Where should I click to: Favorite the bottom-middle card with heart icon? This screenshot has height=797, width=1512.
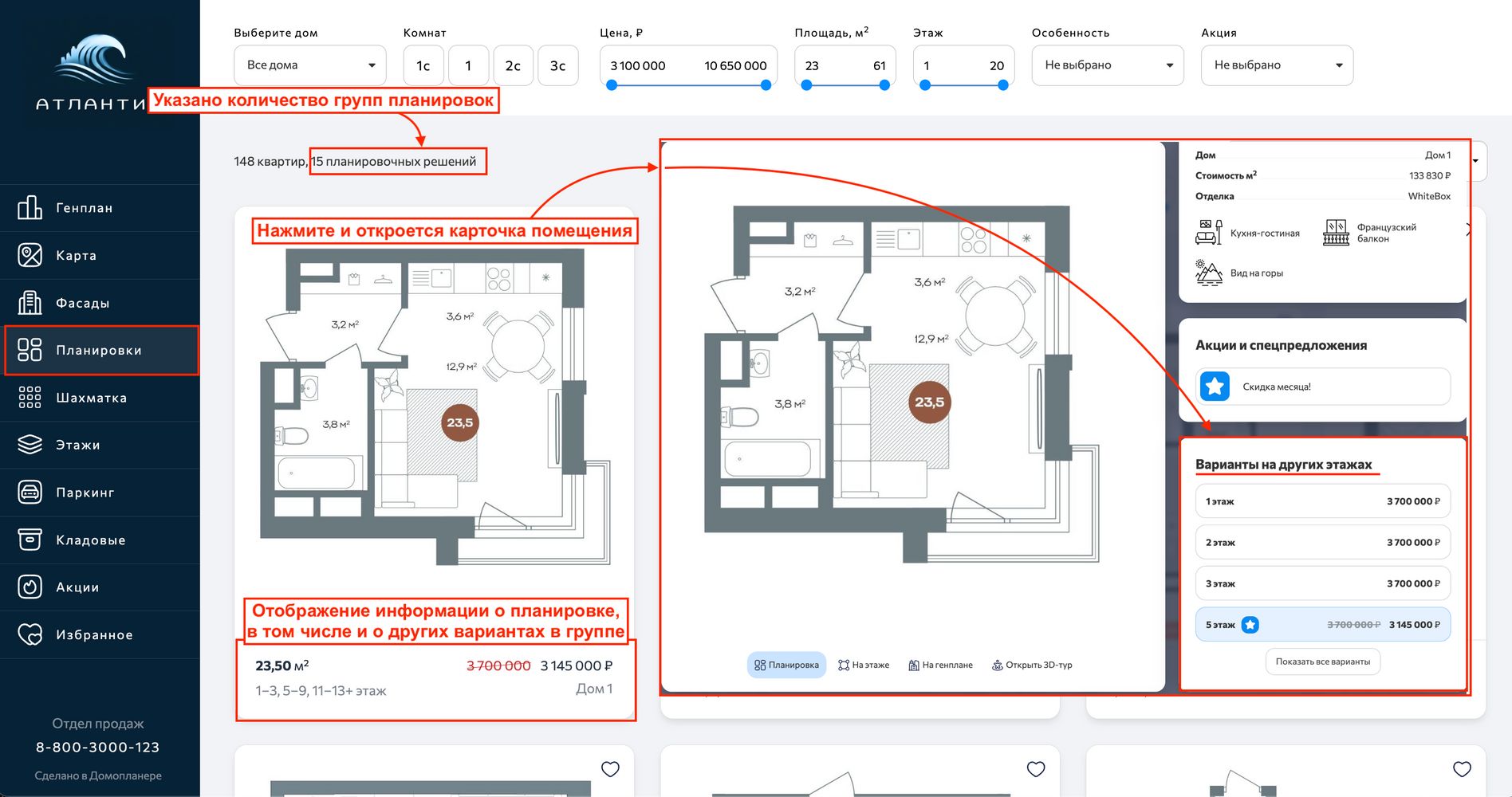pos(1036,769)
